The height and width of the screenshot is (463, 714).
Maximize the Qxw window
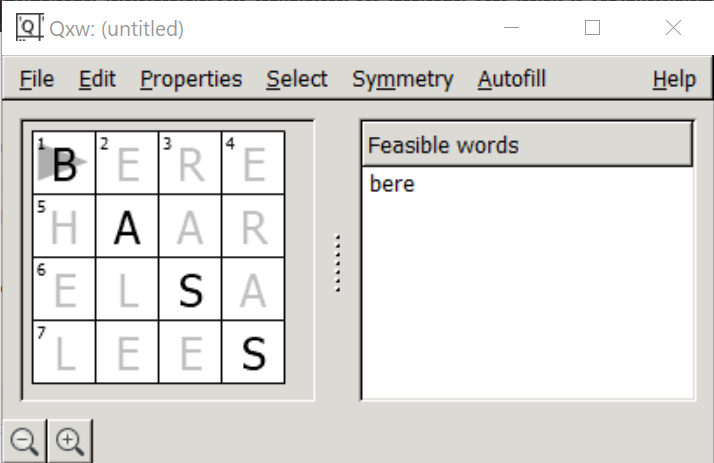[592, 28]
